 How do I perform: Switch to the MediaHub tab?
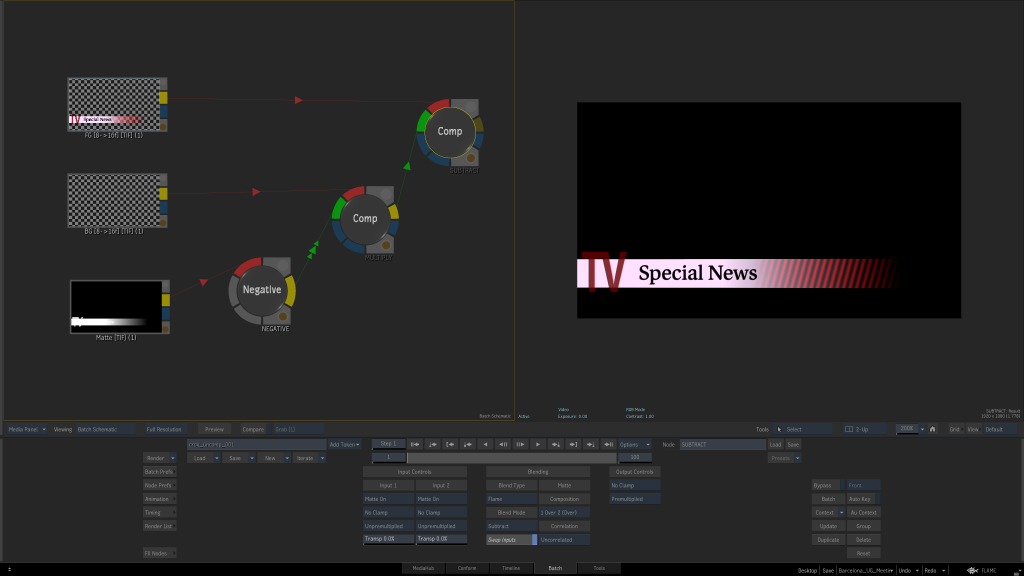point(423,568)
